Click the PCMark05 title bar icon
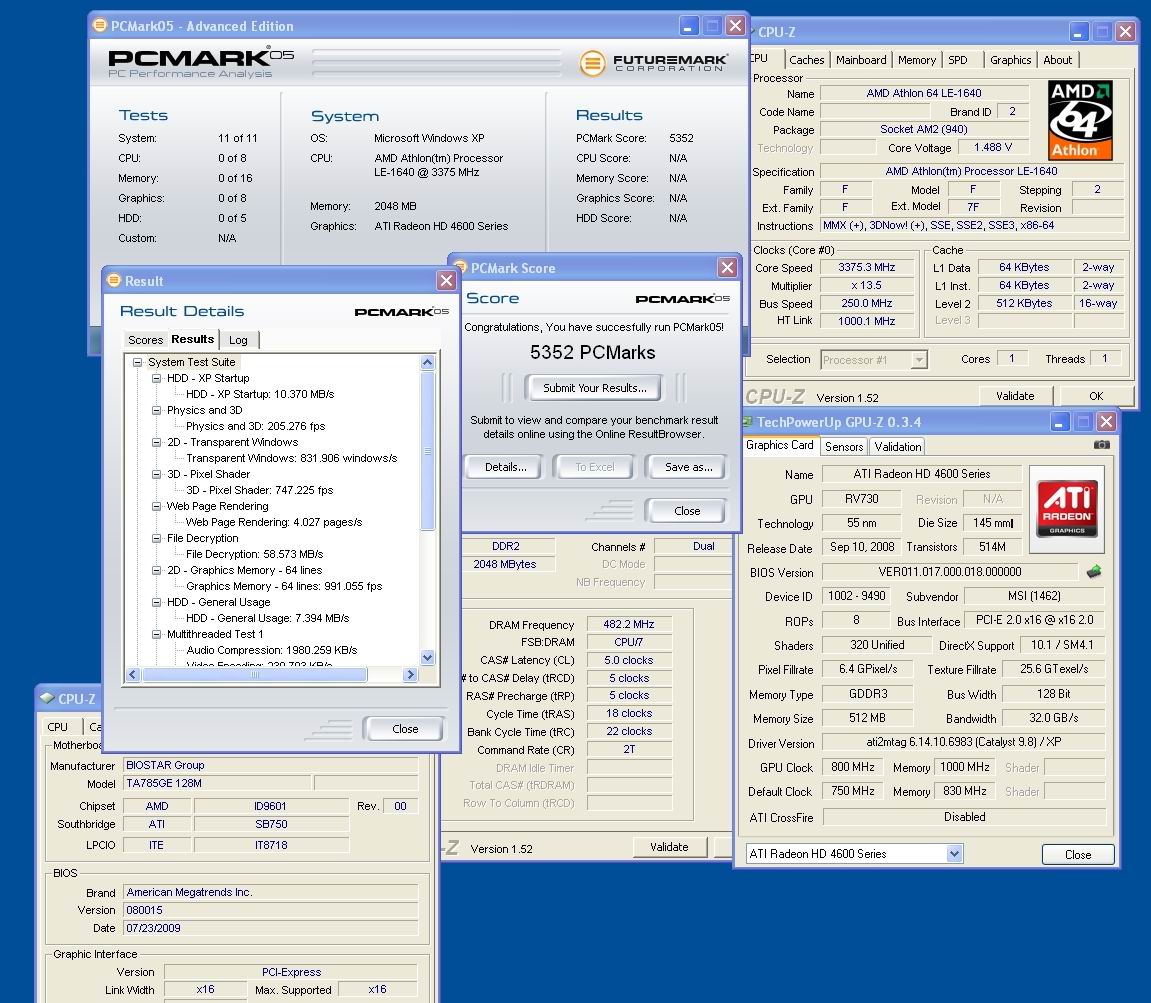This screenshot has height=1003, width=1151. 100,25
